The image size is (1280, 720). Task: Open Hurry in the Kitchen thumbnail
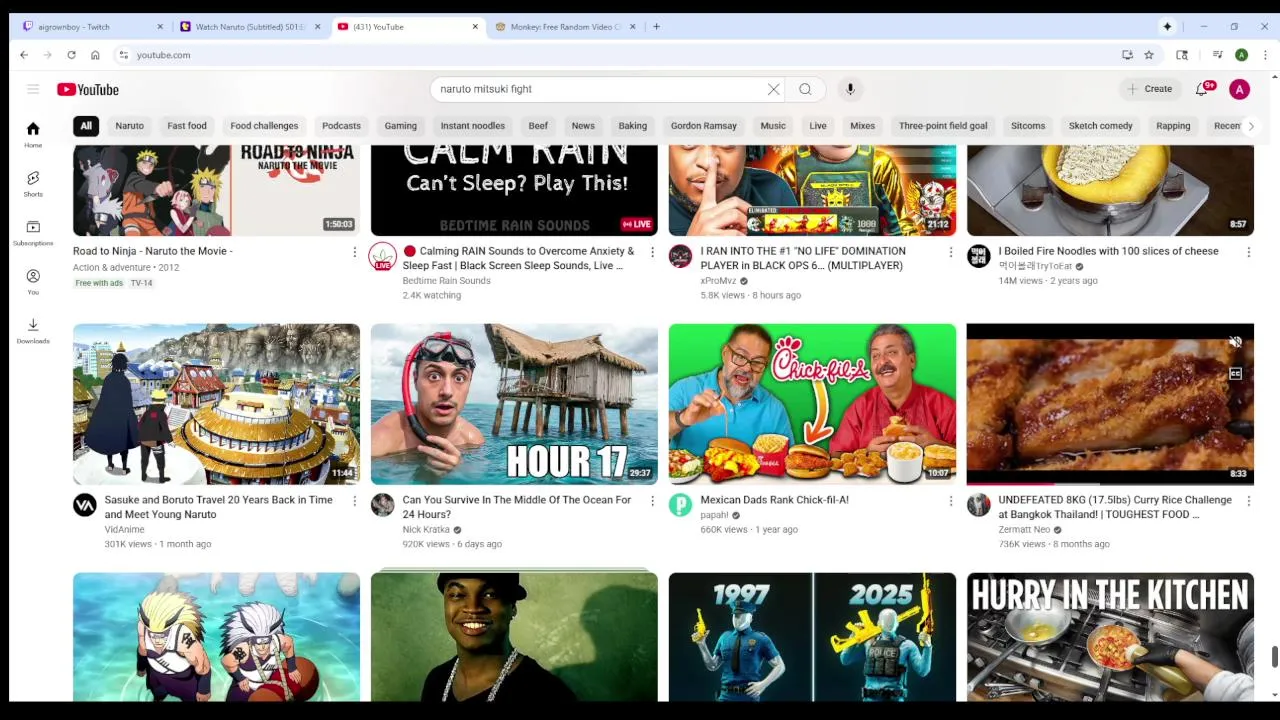coord(1110,637)
